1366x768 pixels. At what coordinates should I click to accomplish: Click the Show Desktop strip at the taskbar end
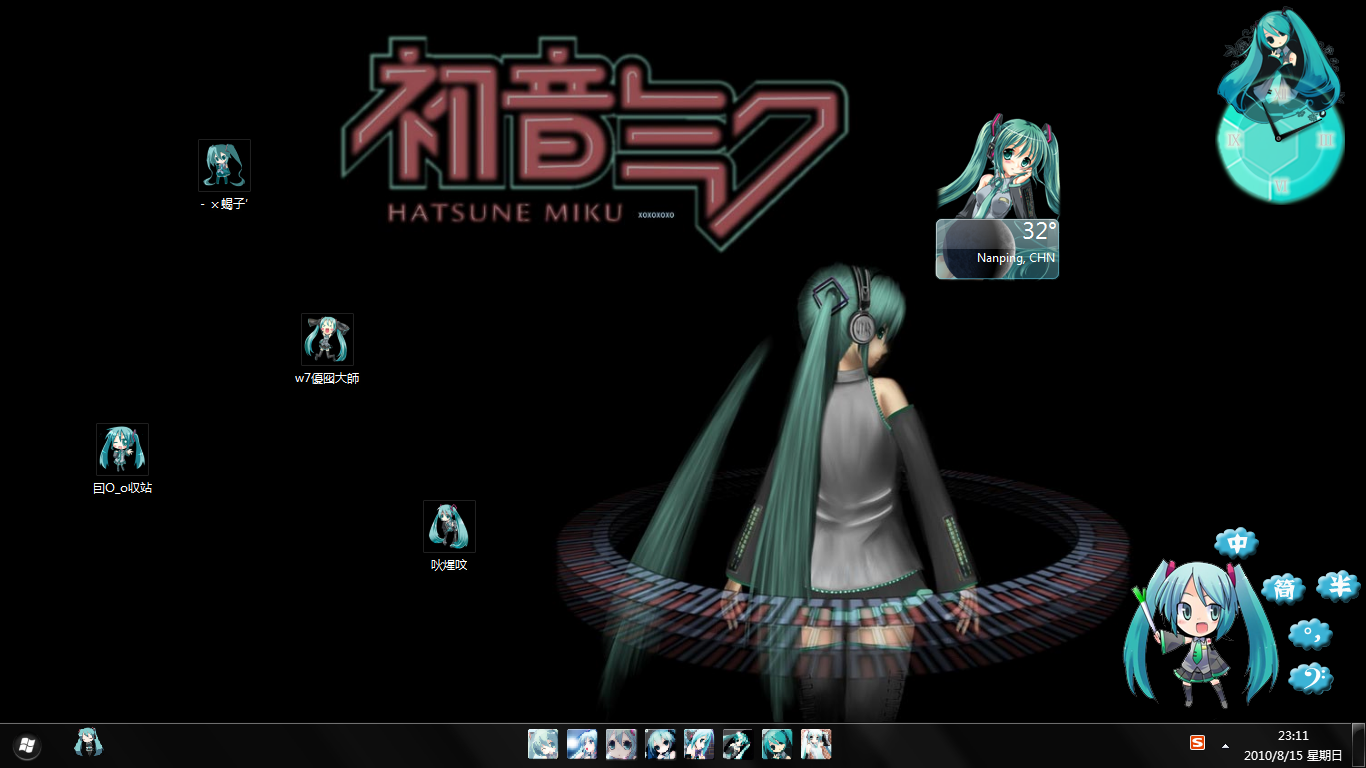click(x=1358, y=745)
